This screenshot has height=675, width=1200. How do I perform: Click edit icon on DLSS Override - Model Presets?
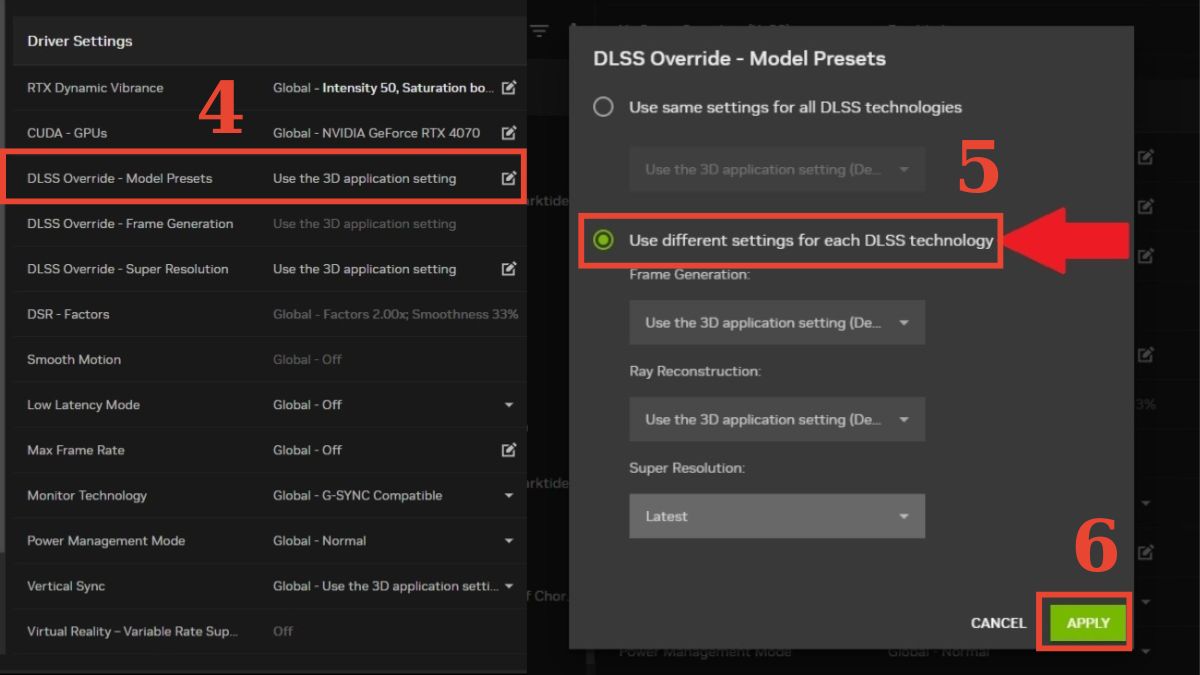[x=509, y=178]
